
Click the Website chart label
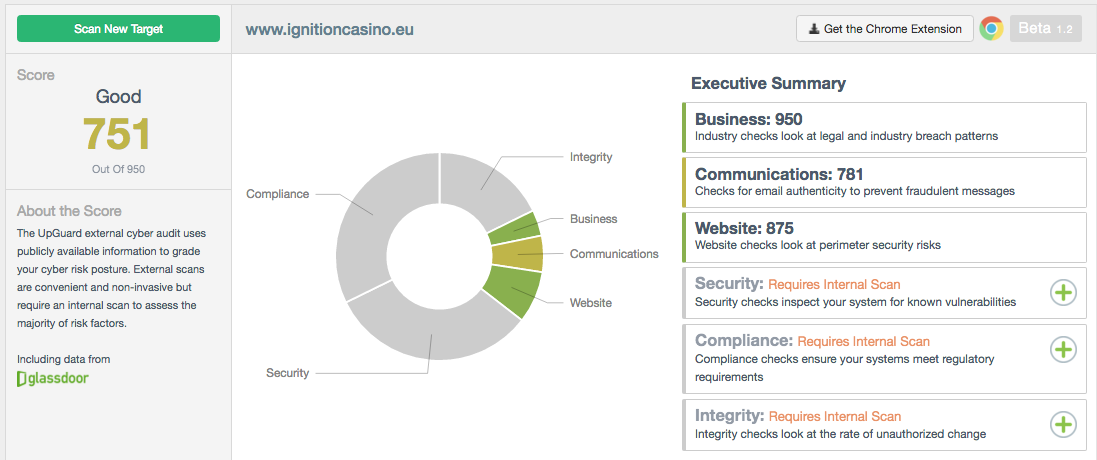pyautogui.click(x=590, y=303)
